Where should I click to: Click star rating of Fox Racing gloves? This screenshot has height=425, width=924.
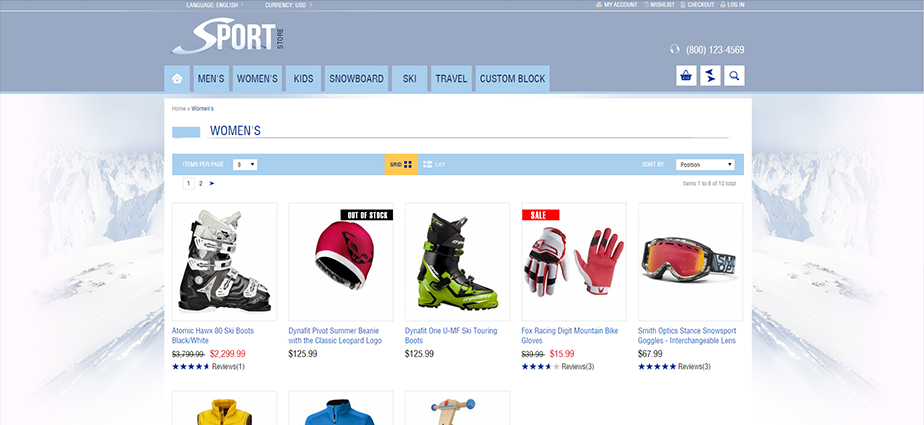pos(540,367)
